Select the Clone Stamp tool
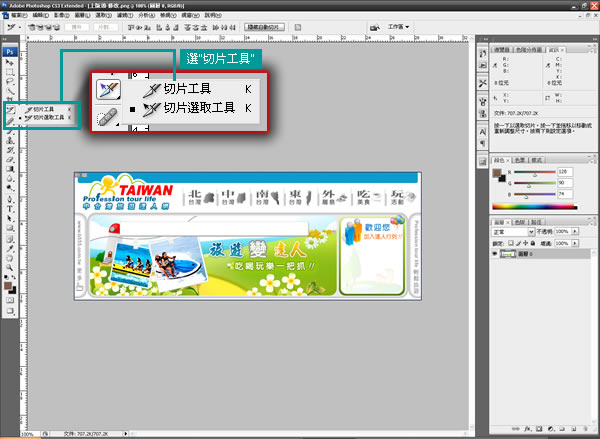Image resolution: width=600 pixels, height=439 pixels. coord(10,140)
